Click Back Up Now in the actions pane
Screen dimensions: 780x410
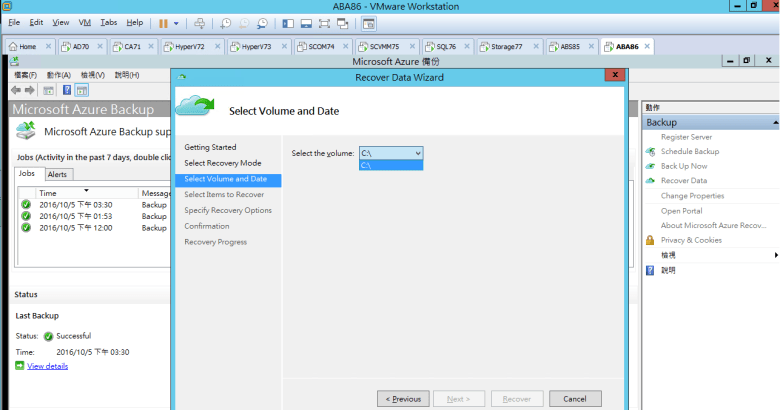[x=683, y=166]
